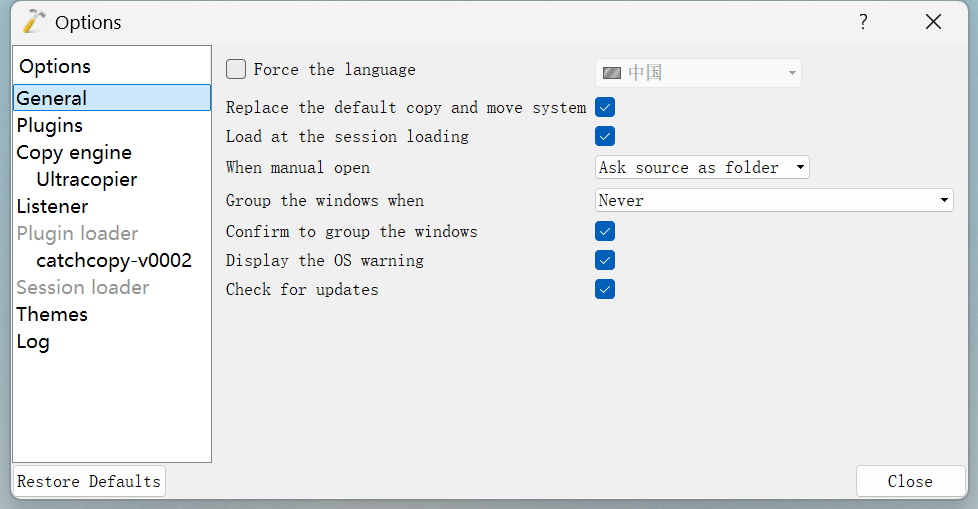Go to the Listener options page
This screenshot has width=978, height=509.
pyautogui.click(x=52, y=206)
